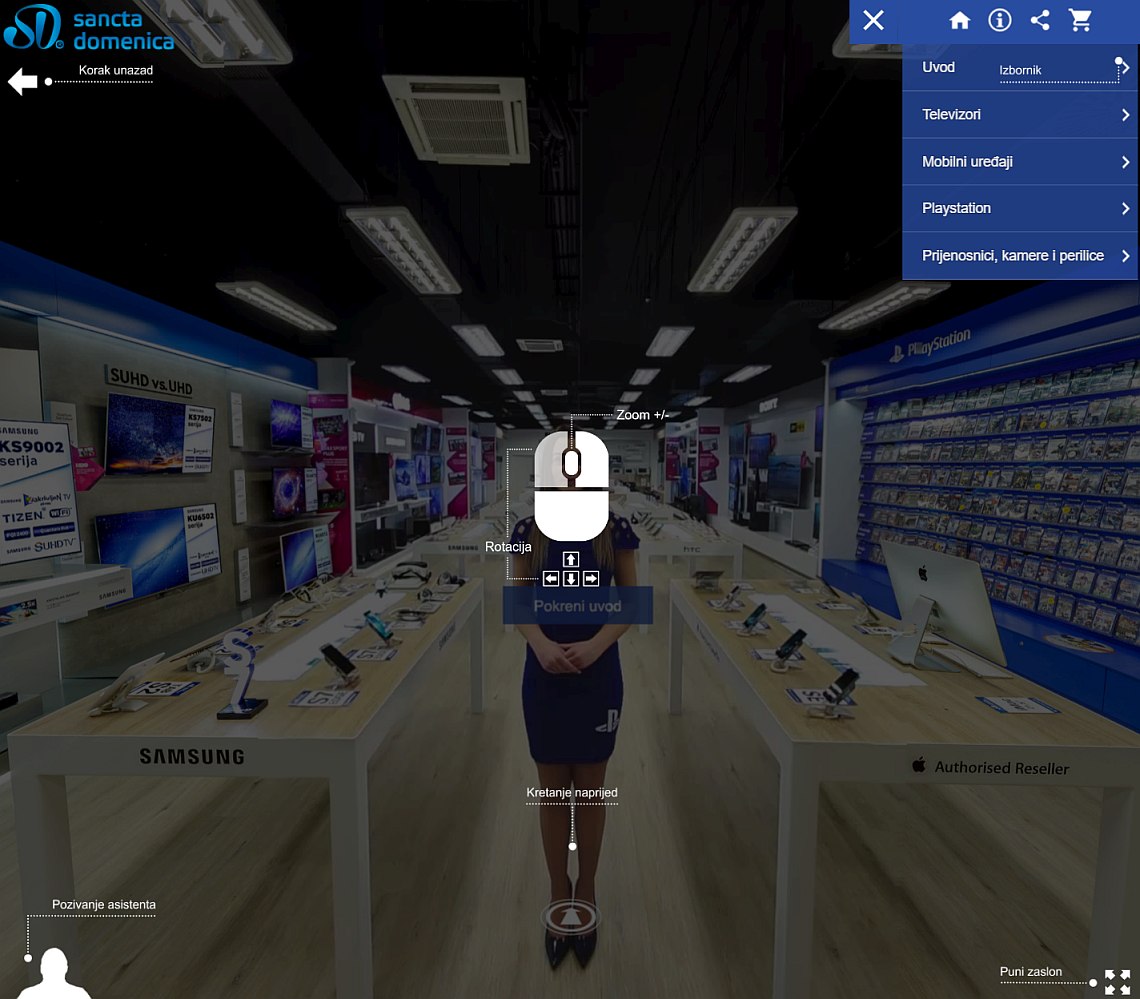The image size is (1140, 999).
Task: Click the Korak unazad label
Action: (116, 71)
